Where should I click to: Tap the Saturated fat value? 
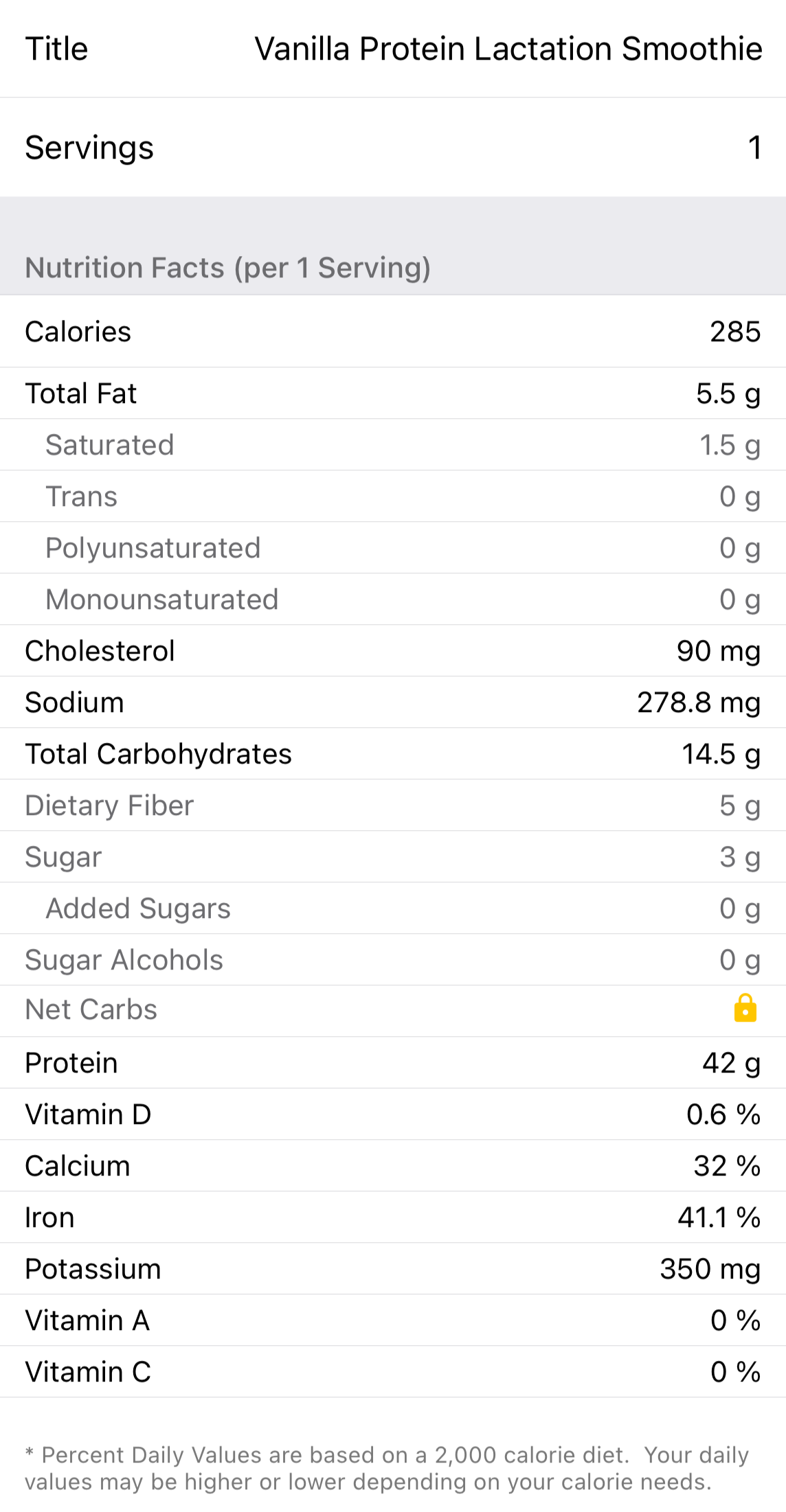tap(729, 445)
